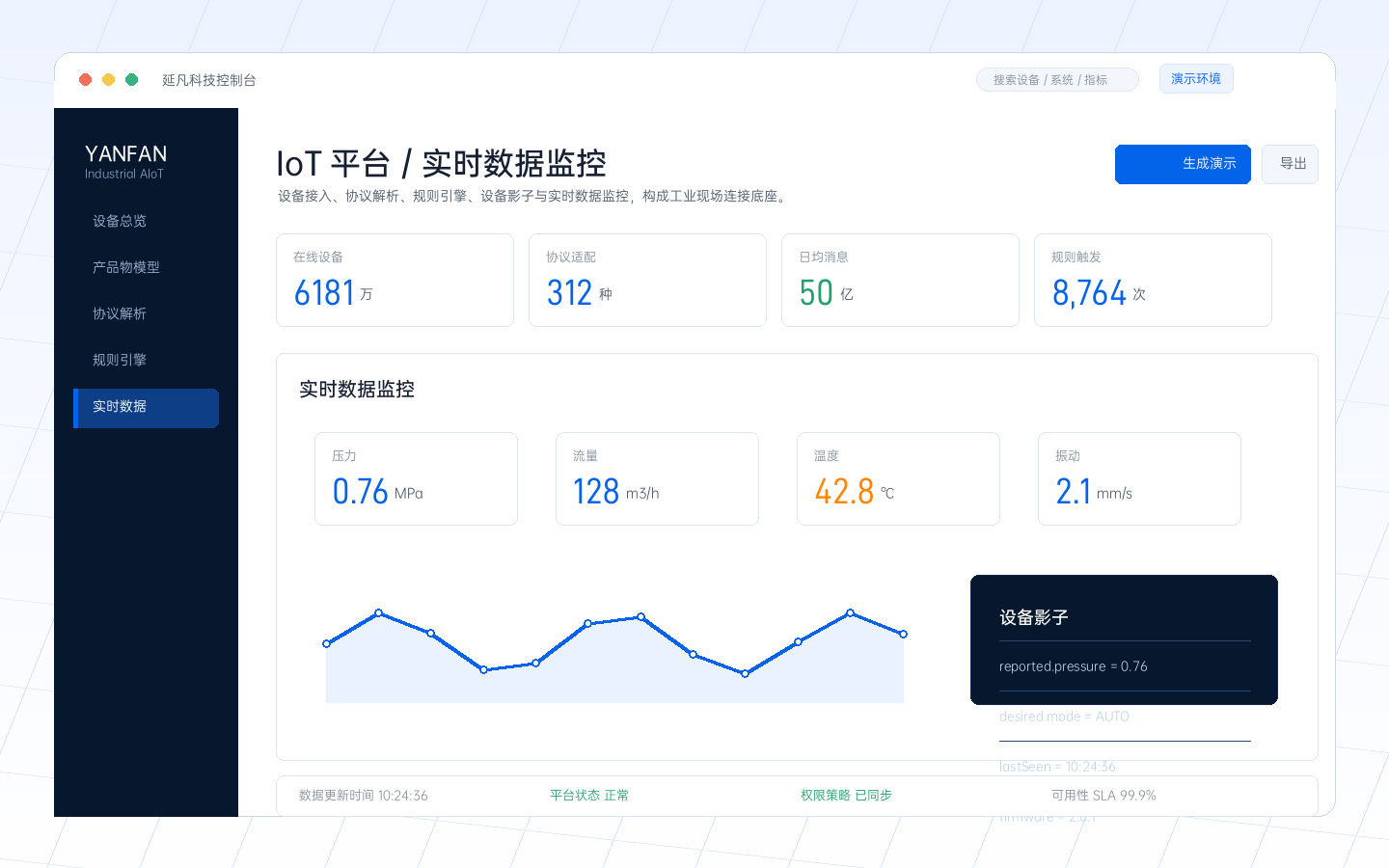This screenshot has height=868, width=1389.
Task: Click the 导出 button
Action: pyautogui.click(x=1290, y=164)
